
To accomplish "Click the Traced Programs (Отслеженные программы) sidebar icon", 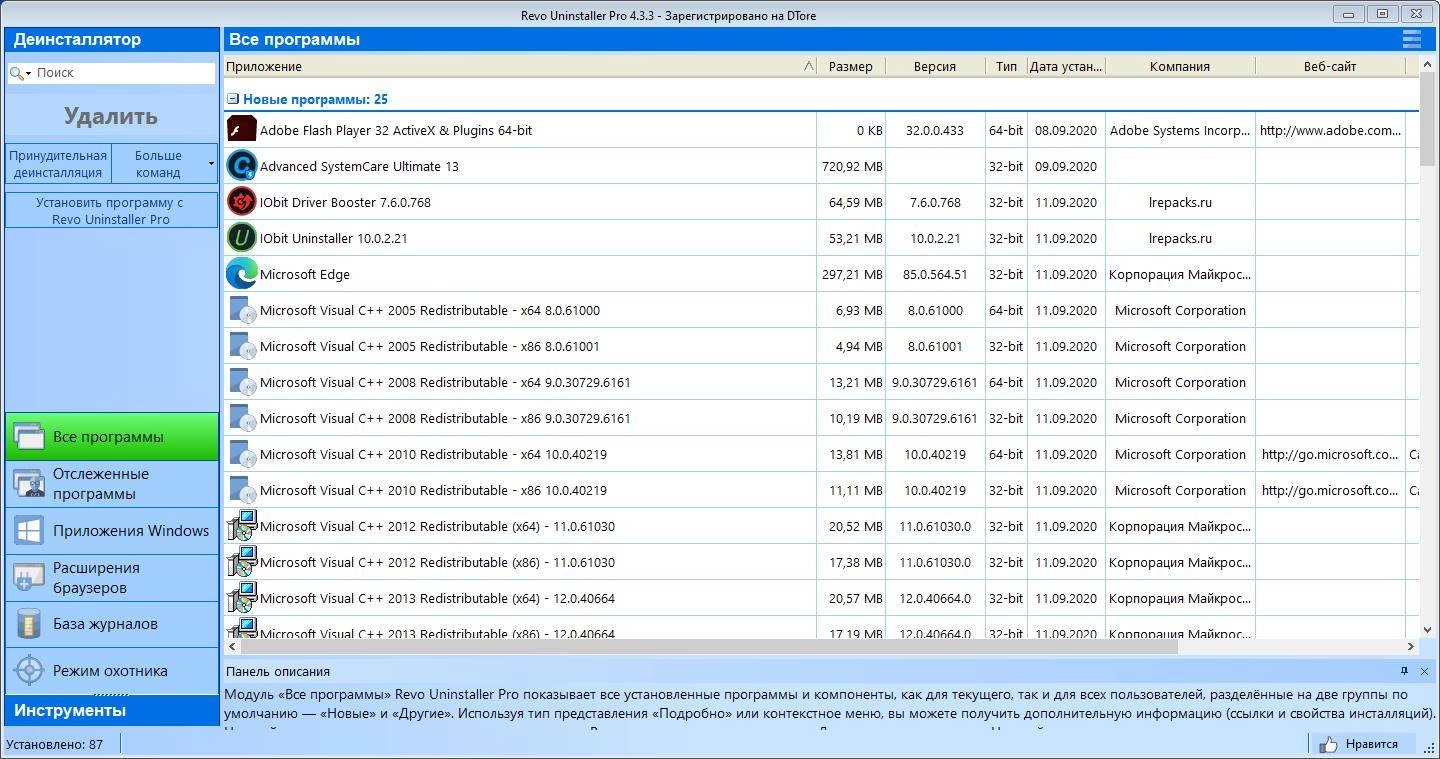I will [29, 484].
